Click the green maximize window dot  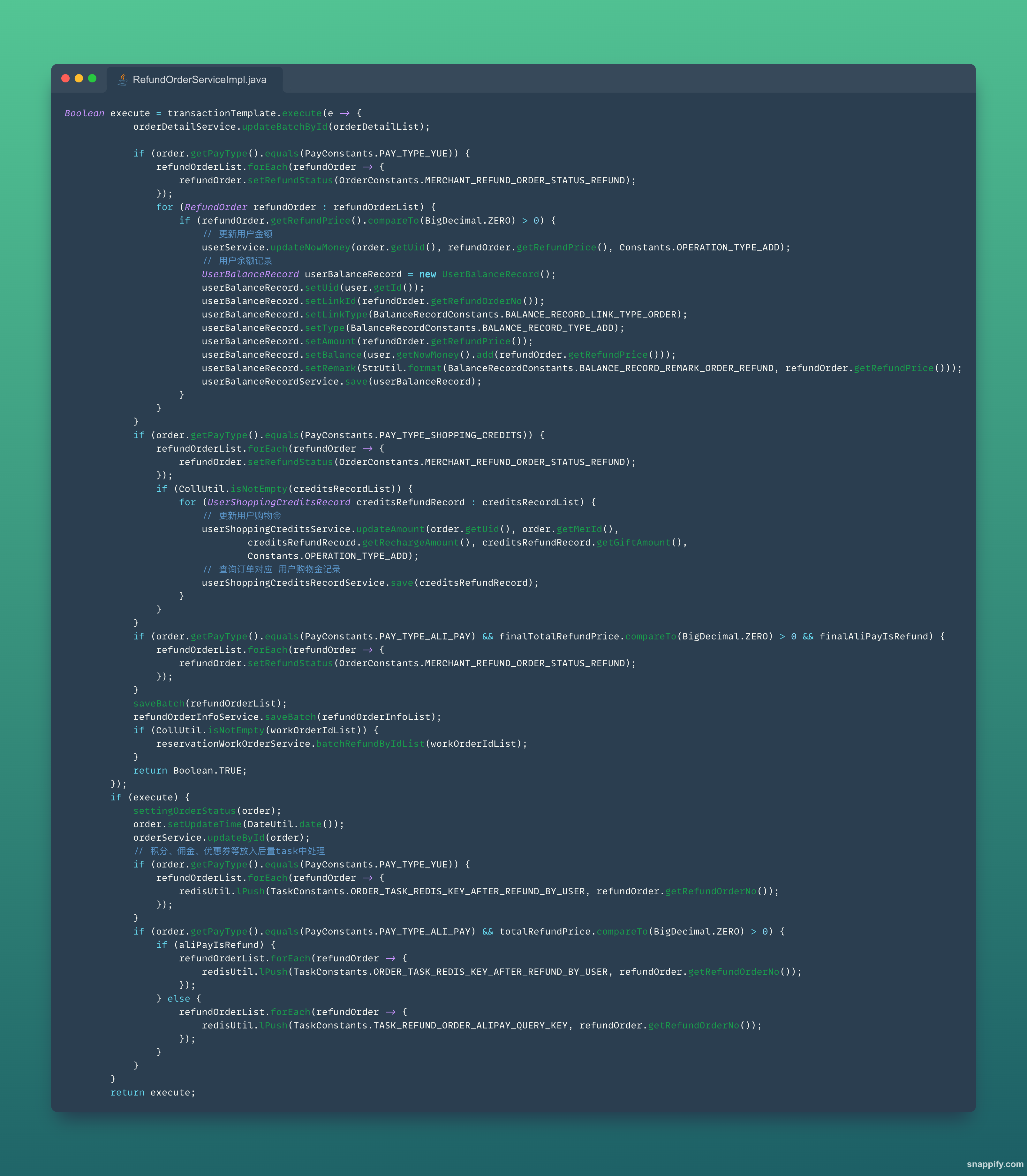[92, 79]
